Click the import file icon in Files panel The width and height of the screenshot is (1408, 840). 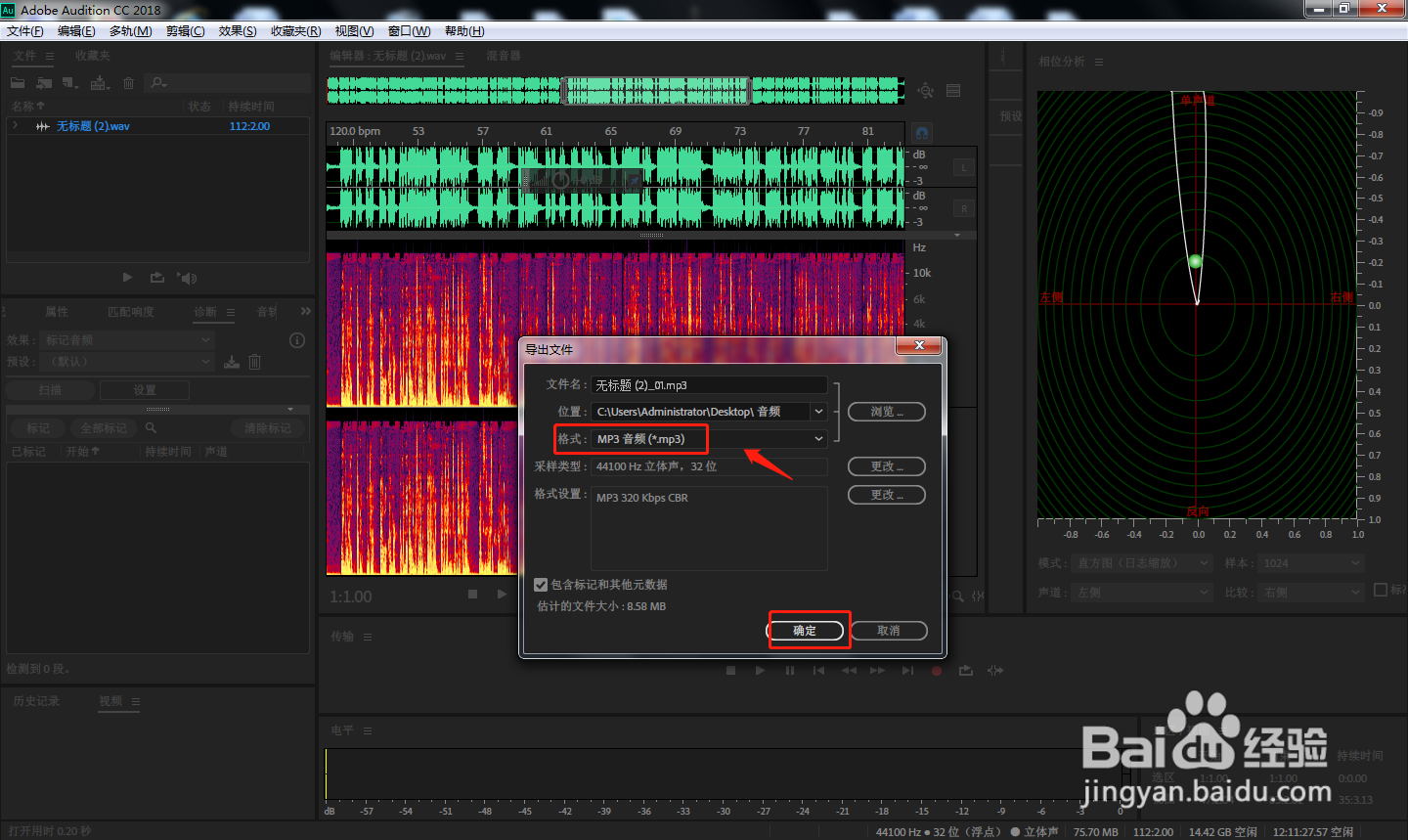(x=44, y=83)
